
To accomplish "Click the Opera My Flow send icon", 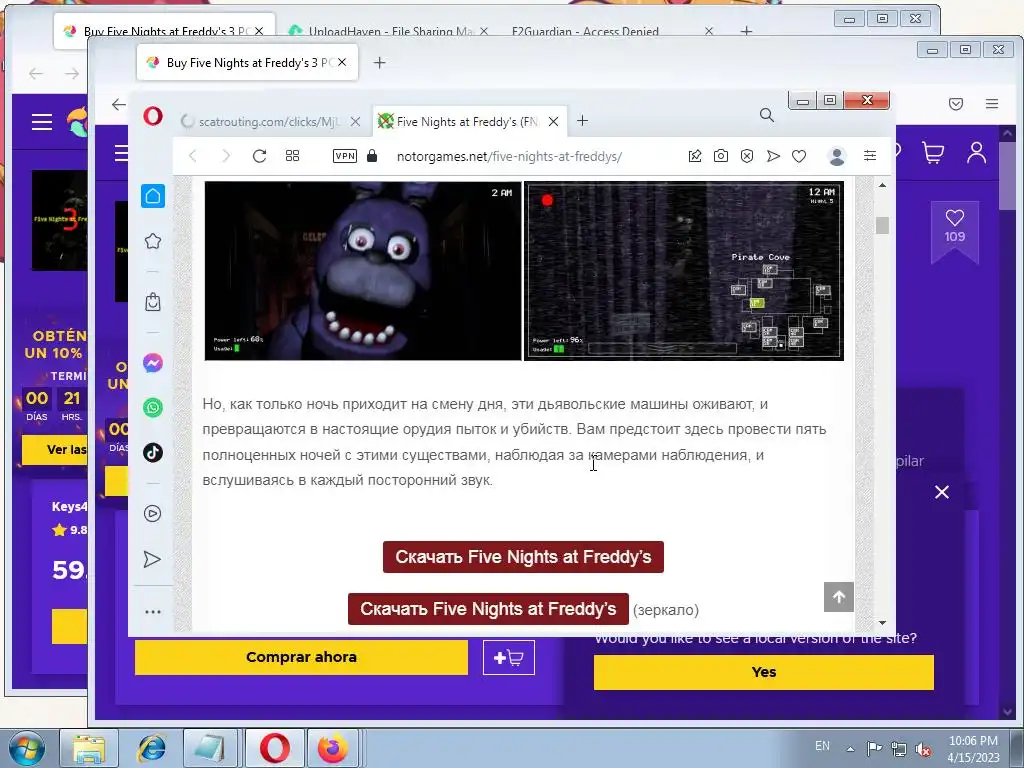I will tap(773, 156).
